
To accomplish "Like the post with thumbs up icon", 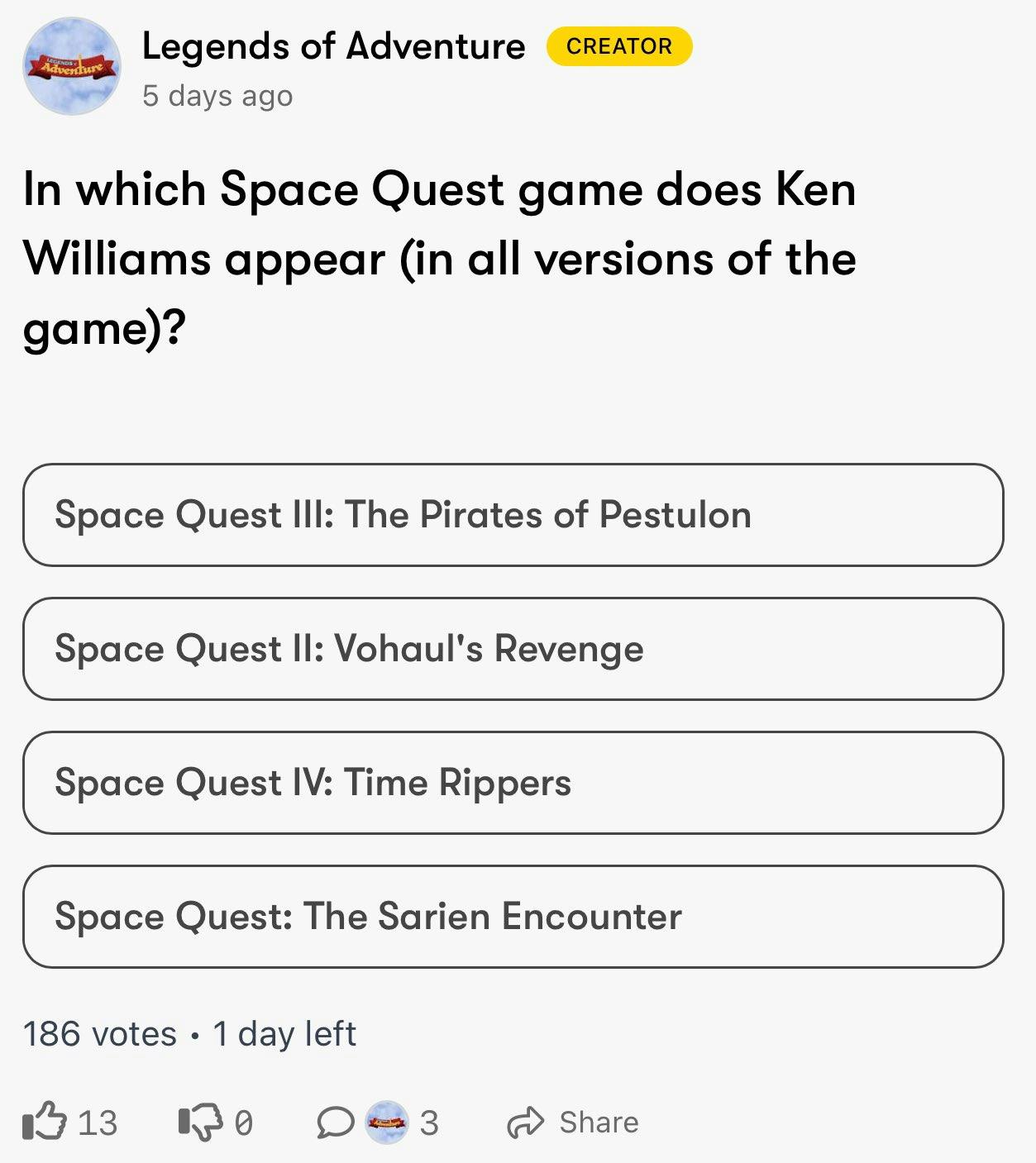I will coord(44,1122).
